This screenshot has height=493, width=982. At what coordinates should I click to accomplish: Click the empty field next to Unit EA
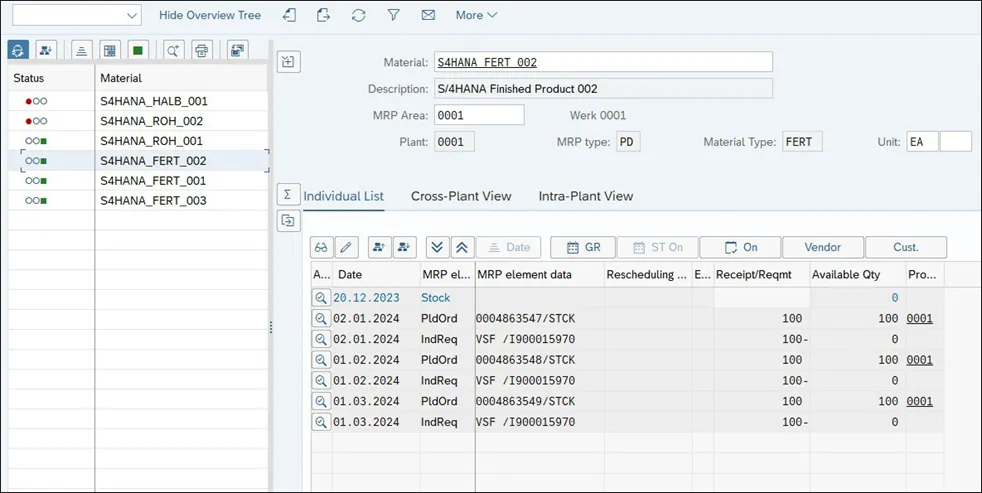[955, 142]
